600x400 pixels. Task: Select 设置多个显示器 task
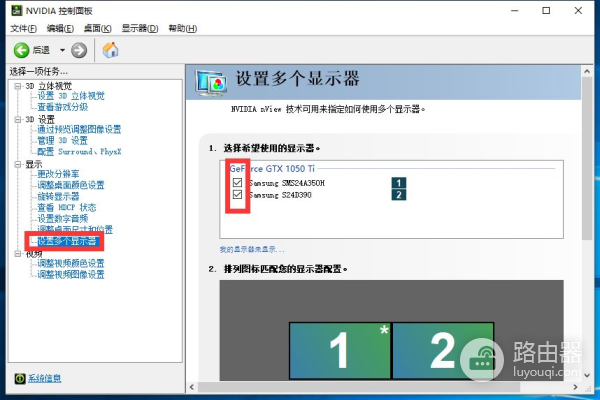pos(68,241)
